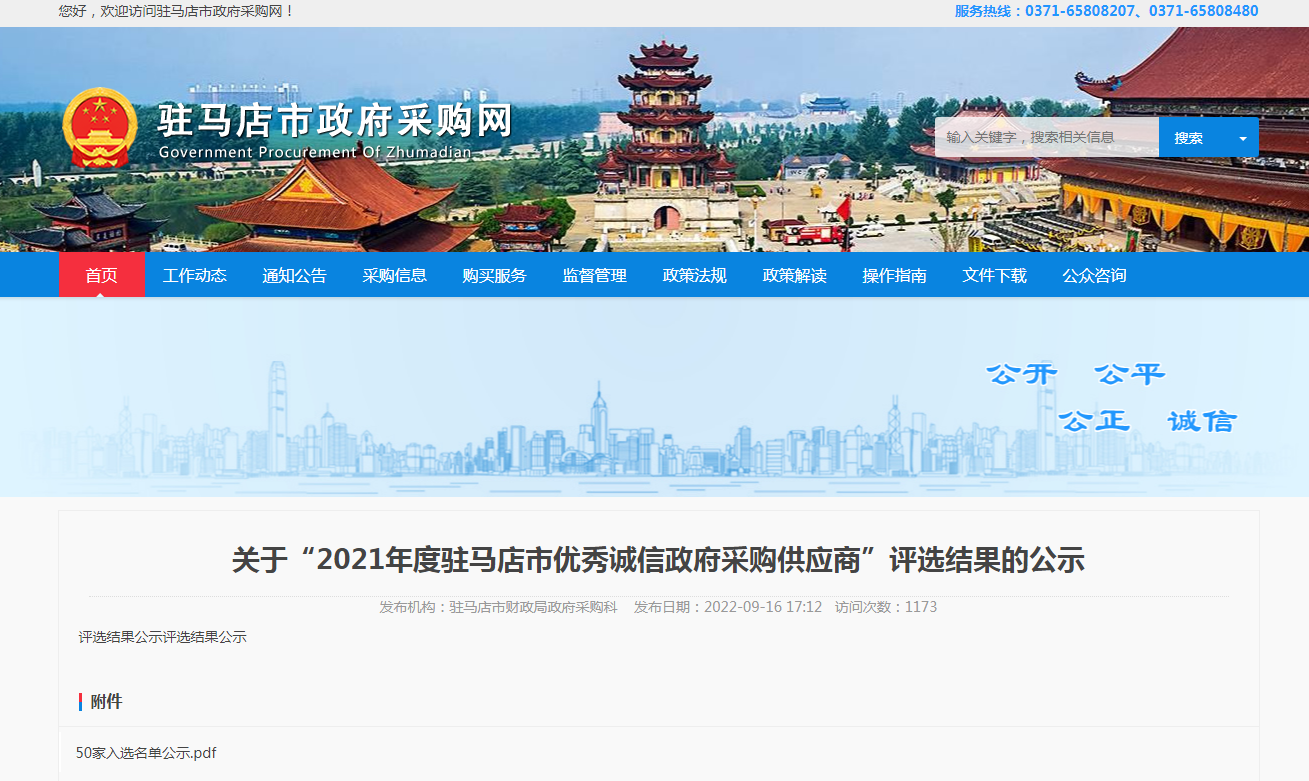This screenshot has height=781, width=1309.
Task: Open the 操作指南 navigation item
Action: (x=895, y=275)
